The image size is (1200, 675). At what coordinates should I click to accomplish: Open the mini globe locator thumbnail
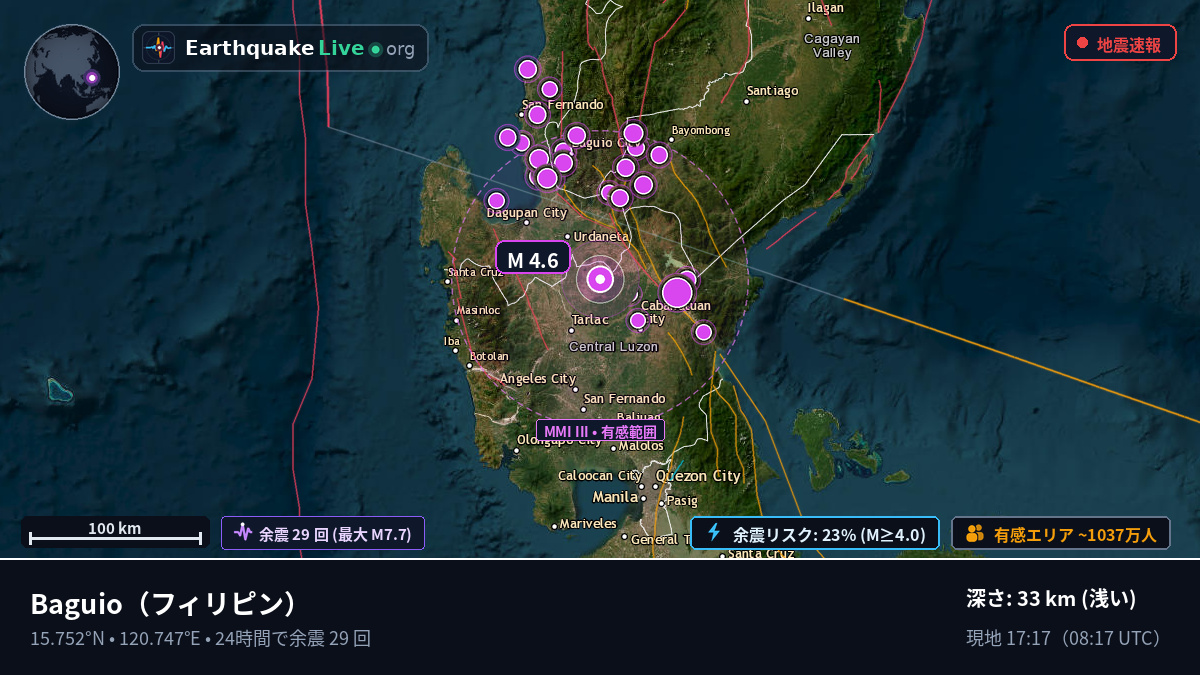72,72
